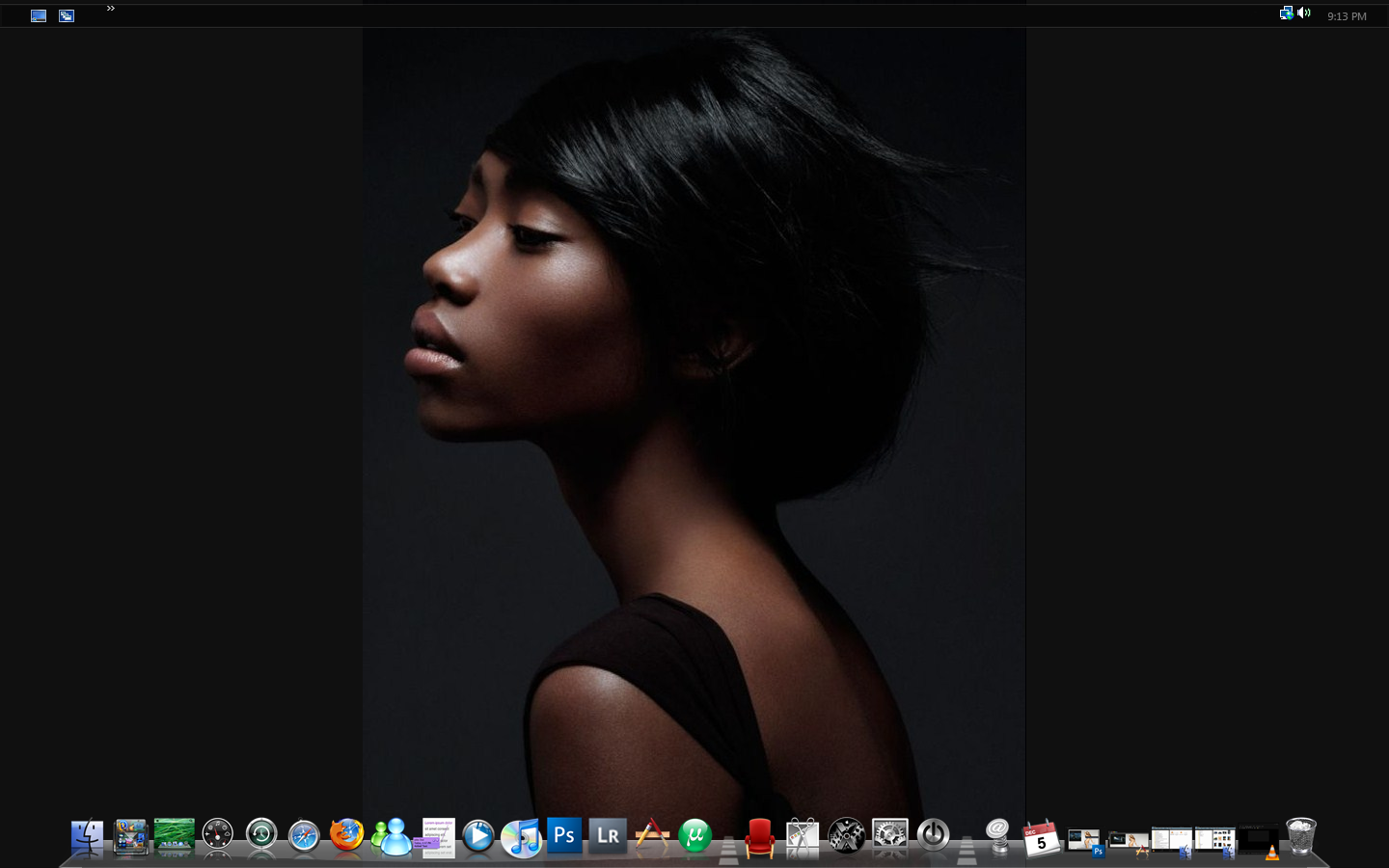The width and height of the screenshot is (1389, 868).
Task: Launch Lightroom from the dock
Action: click(x=608, y=835)
